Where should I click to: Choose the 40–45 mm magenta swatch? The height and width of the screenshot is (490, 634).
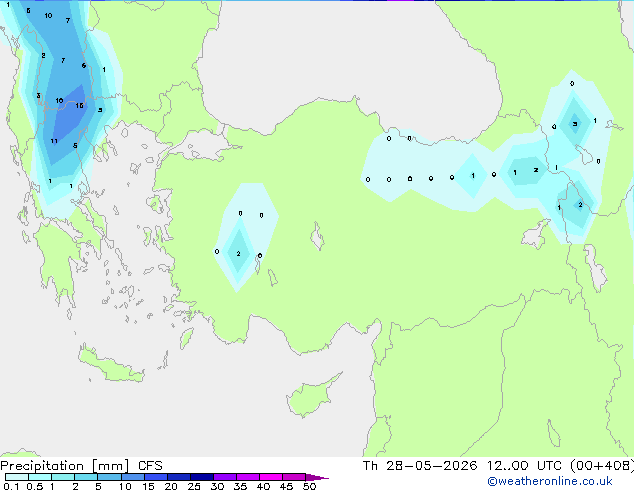pyautogui.click(x=271, y=477)
